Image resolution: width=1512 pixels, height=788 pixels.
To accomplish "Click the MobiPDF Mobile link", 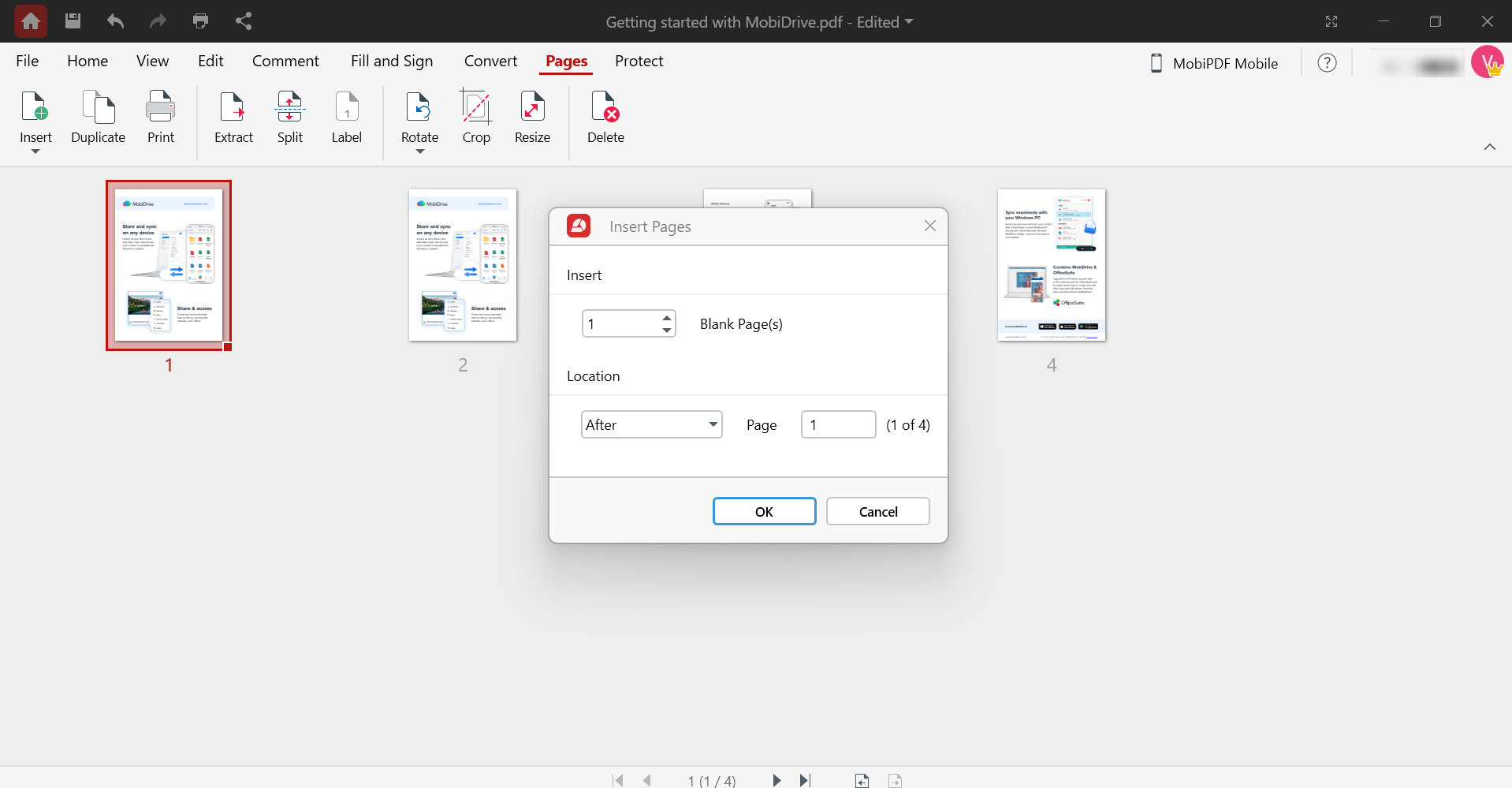I will [1225, 63].
